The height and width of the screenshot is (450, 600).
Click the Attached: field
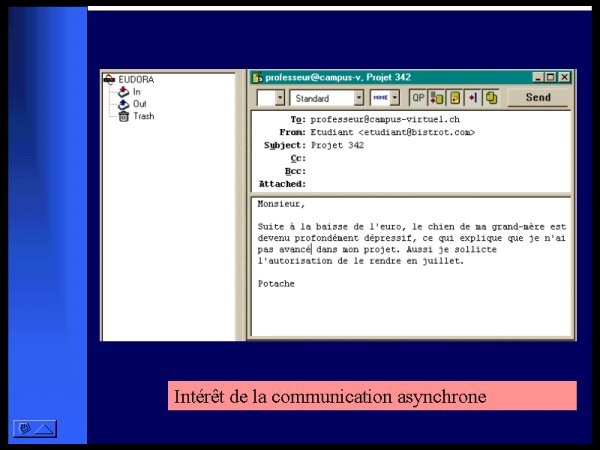pyautogui.click(x=439, y=184)
